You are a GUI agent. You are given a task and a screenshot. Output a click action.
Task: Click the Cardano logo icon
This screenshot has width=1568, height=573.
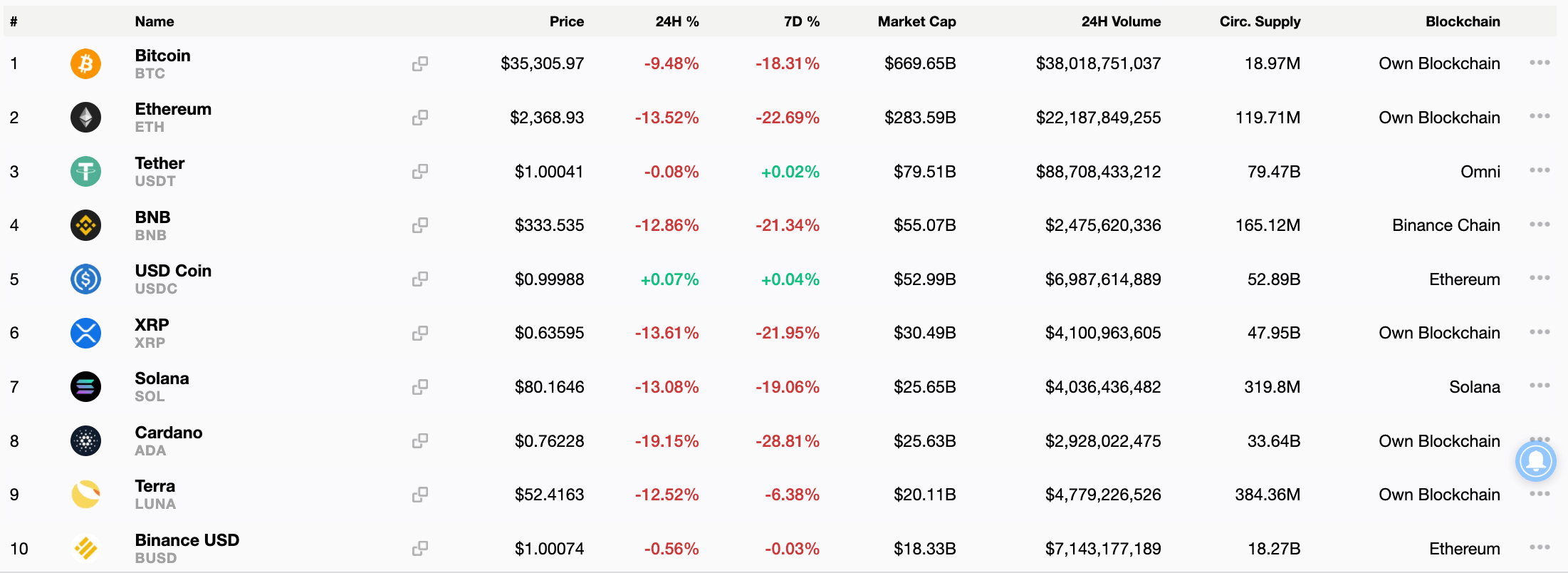click(x=85, y=441)
